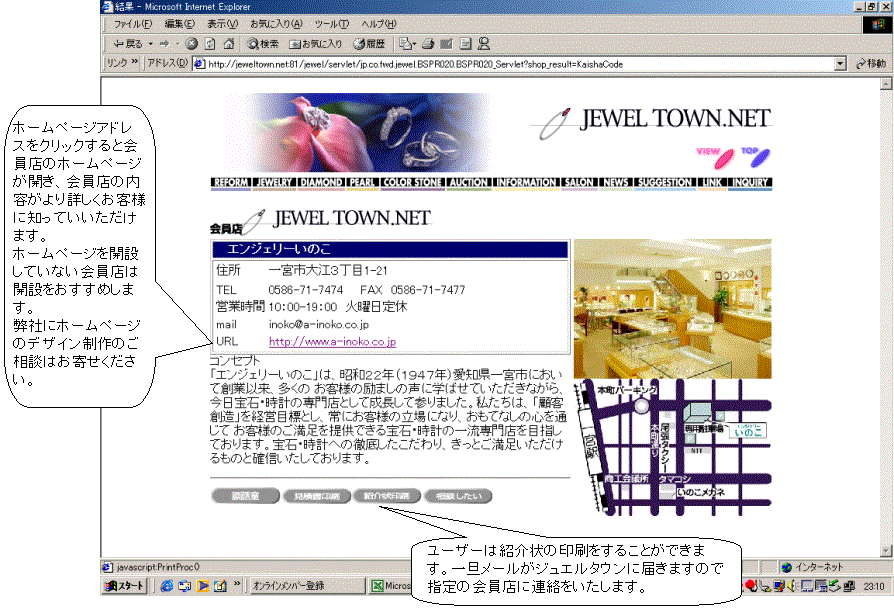Click the 見積書印刷 button
This screenshot has width=894, height=611.
point(316,496)
